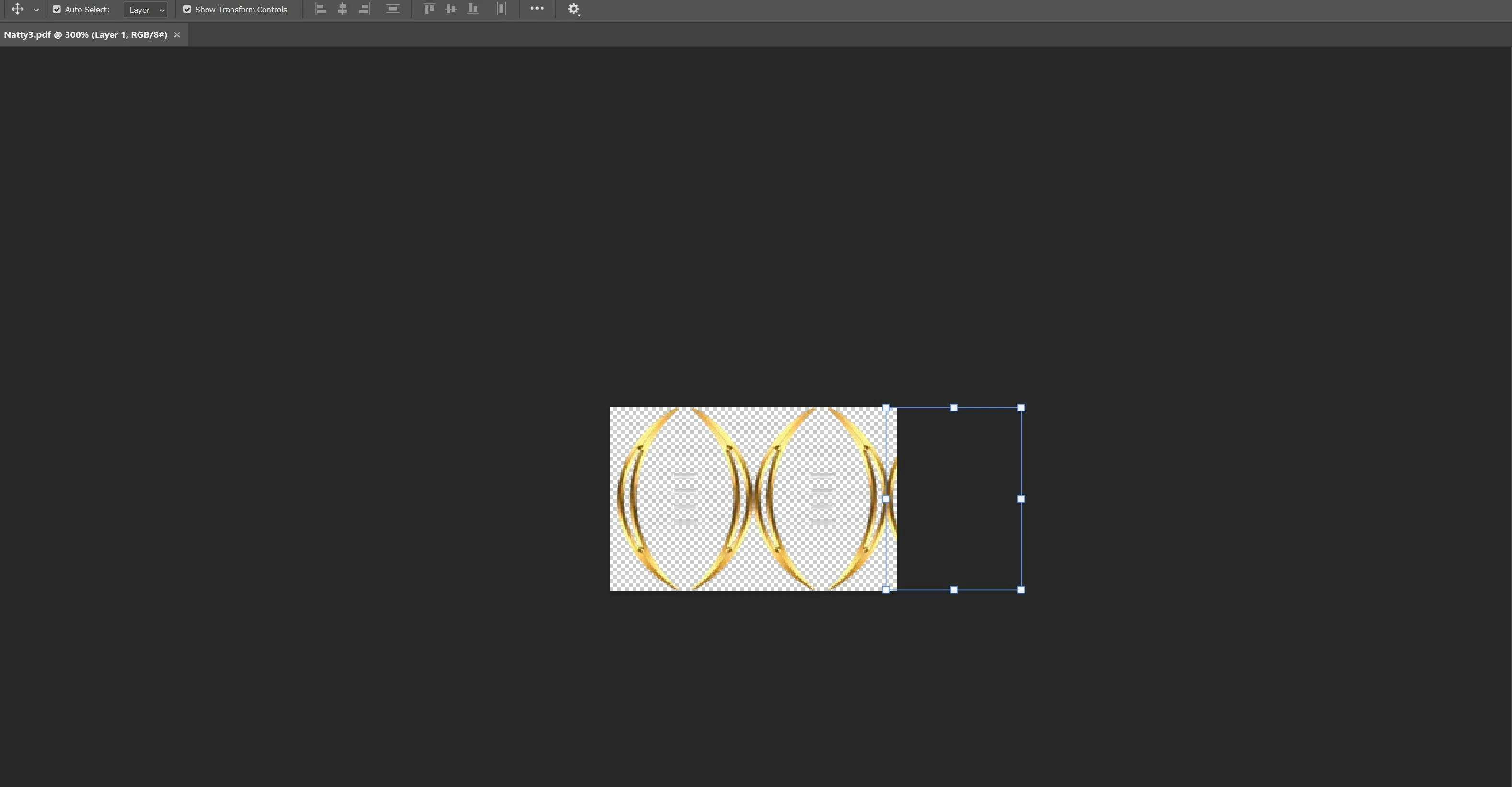Click Align Vertical Centers icon

pos(451,9)
